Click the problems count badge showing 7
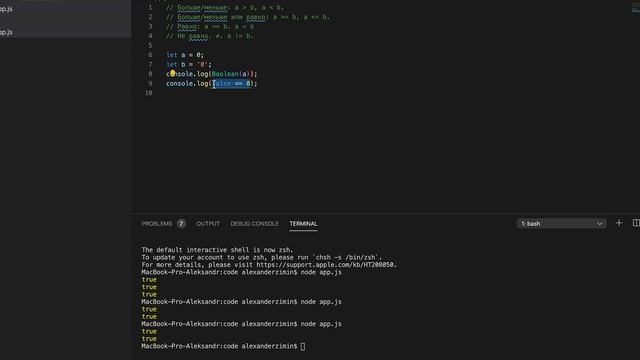Viewport: 640px width, 360px height. point(181,224)
